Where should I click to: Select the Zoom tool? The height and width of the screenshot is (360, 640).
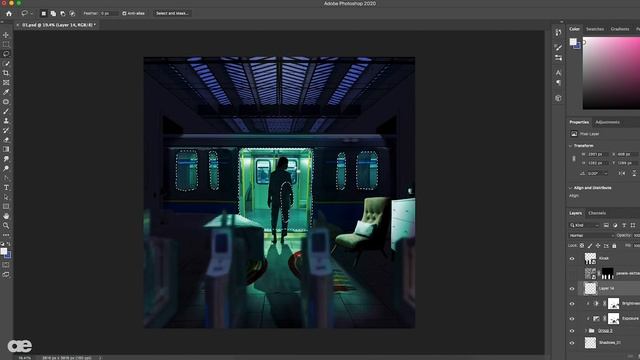(6, 225)
